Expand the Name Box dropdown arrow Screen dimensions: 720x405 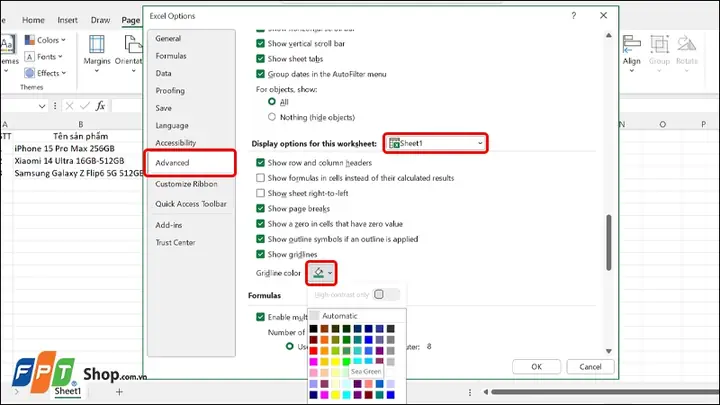click(42, 107)
